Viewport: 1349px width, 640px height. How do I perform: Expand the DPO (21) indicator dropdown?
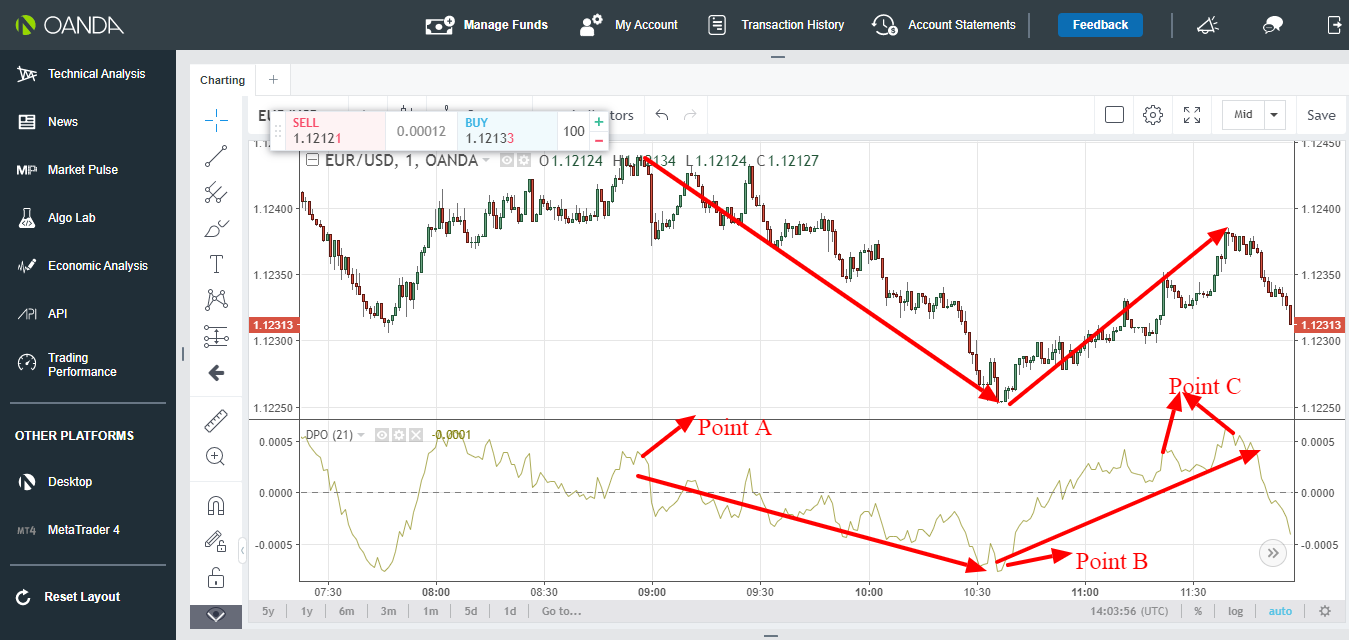coord(359,434)
